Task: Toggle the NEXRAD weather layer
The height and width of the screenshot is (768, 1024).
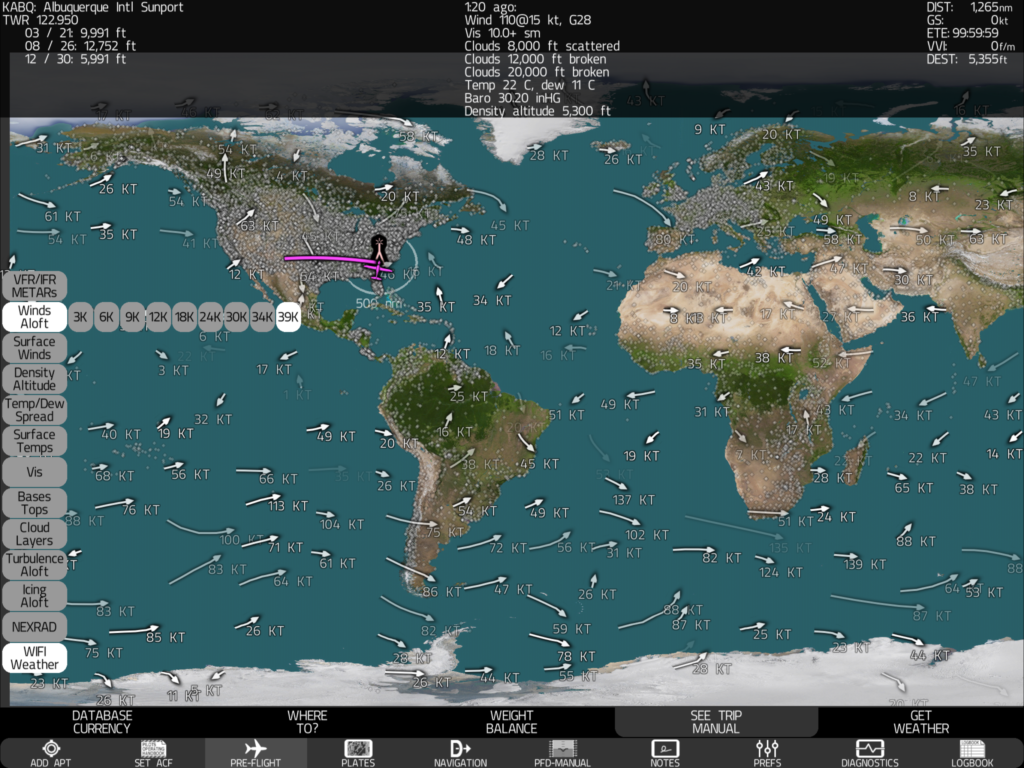Action: pos(34,627)
